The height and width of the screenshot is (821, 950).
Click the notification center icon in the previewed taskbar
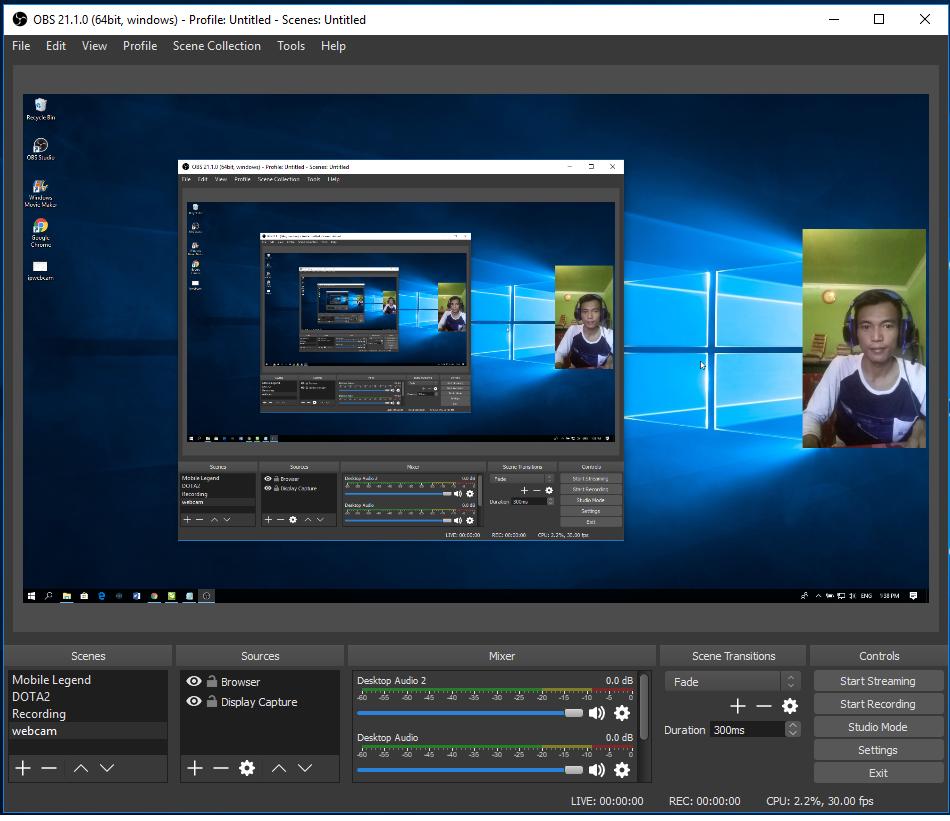(x=913, y=596)
